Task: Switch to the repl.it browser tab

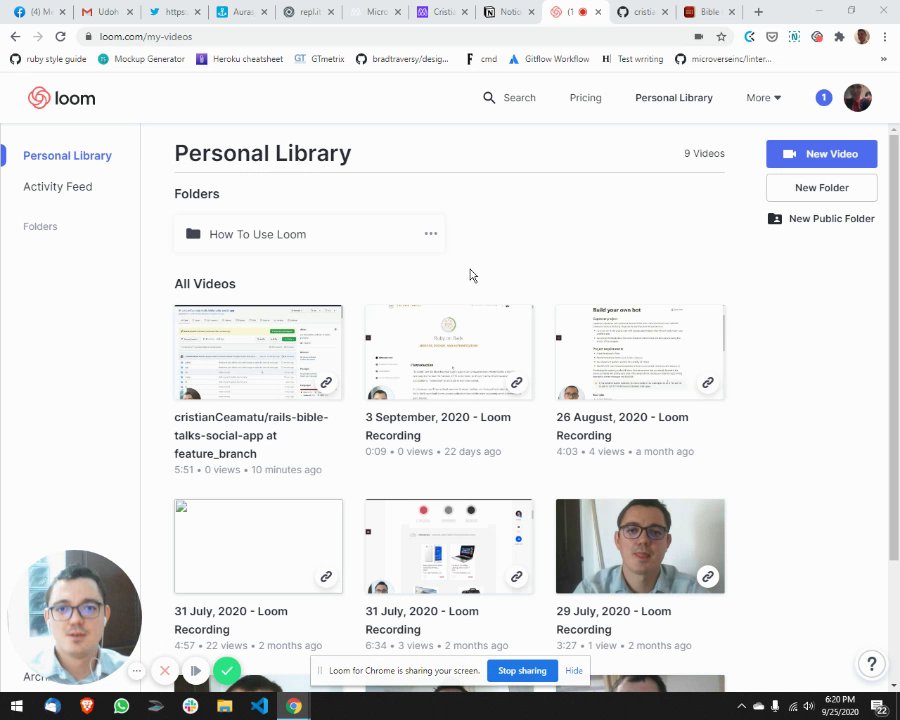Action: pyautogui.click(x=309, y=11)
